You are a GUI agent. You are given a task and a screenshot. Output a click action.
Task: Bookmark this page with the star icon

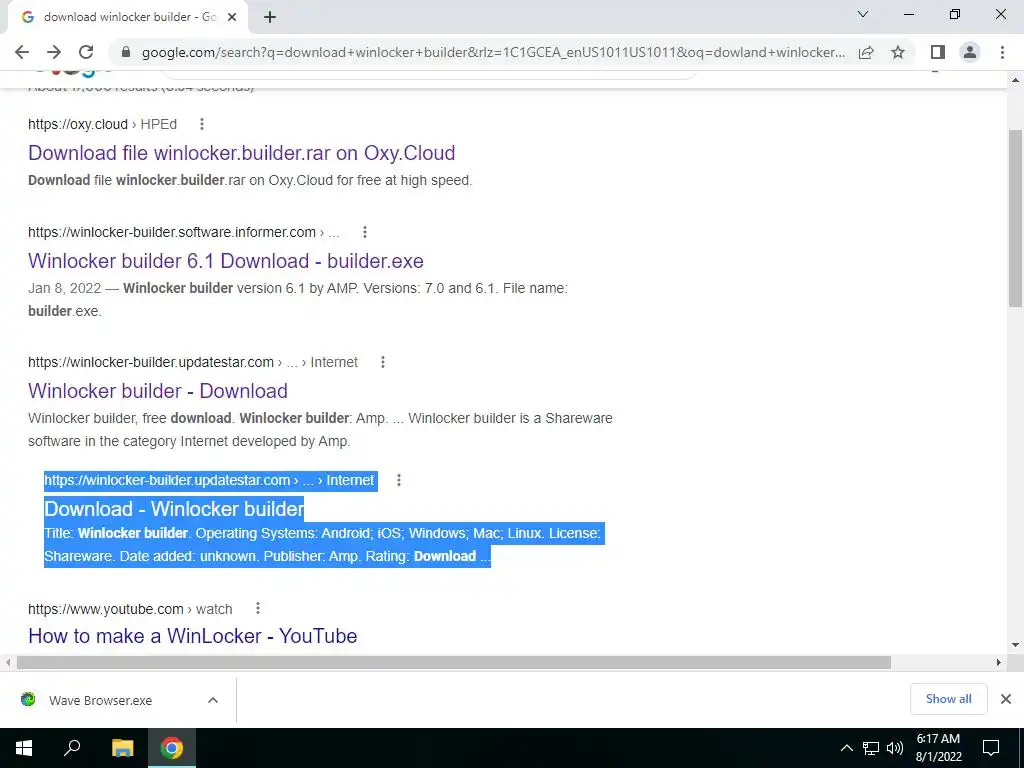coord(898,52)
